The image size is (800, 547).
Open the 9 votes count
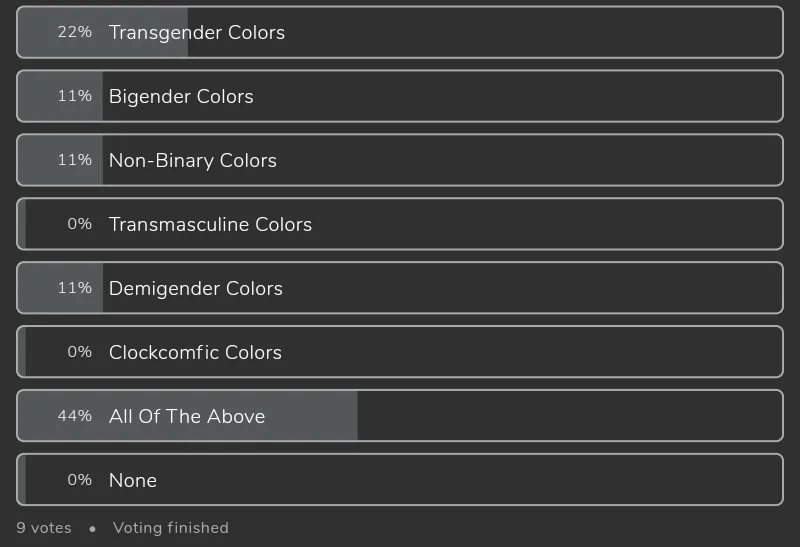(44, 528)
